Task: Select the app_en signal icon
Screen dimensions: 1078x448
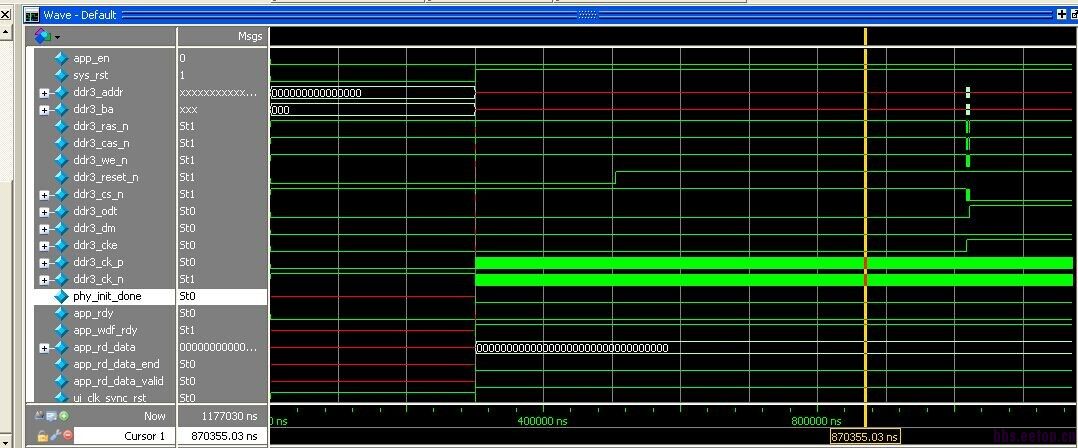Action: [62, 58]
